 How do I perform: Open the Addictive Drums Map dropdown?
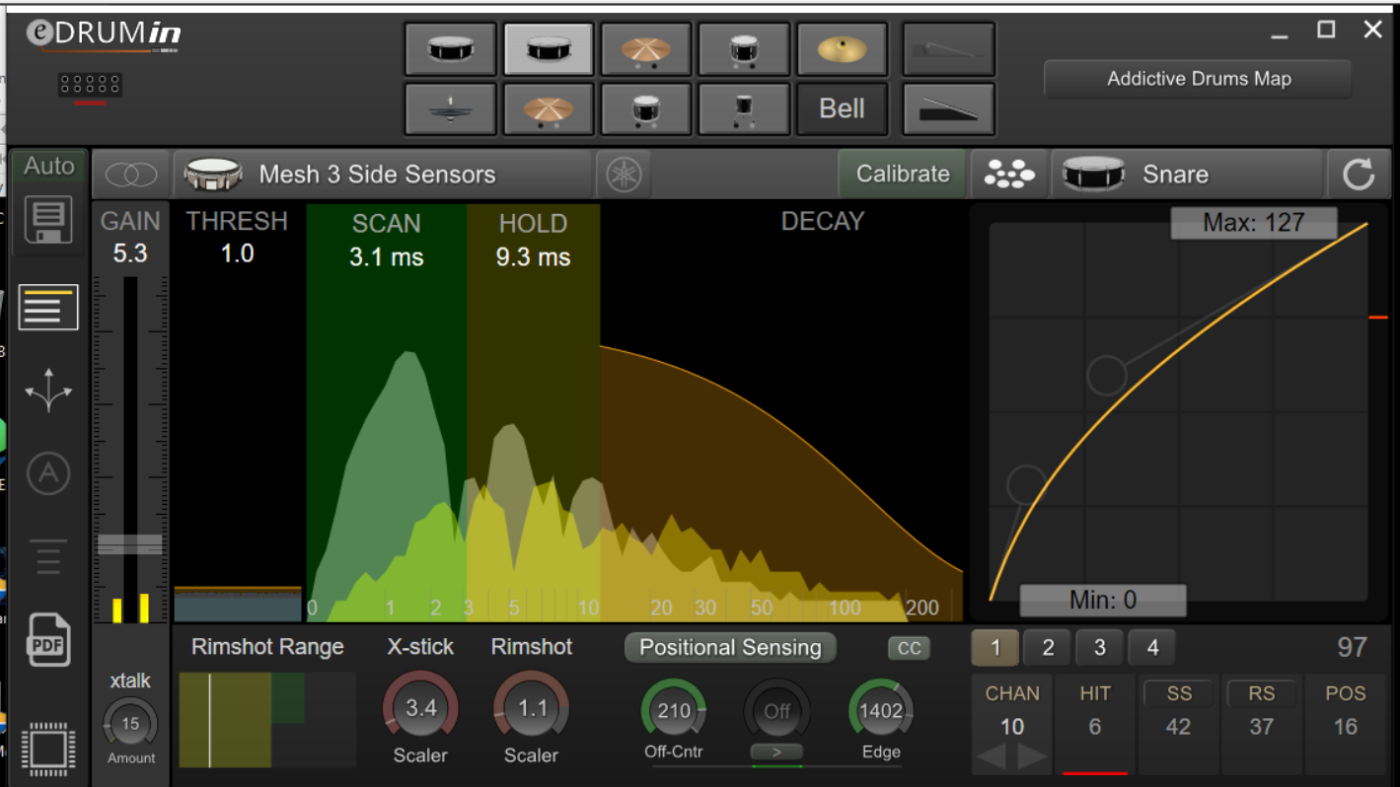point(1198,79)
